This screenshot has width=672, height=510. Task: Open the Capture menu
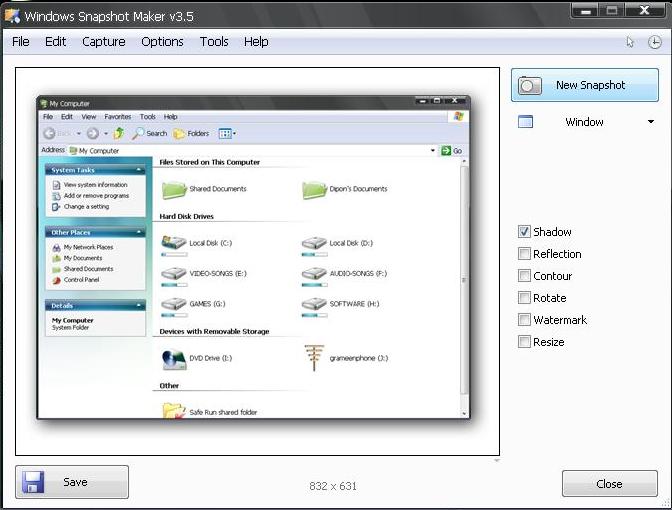(104, 42)
